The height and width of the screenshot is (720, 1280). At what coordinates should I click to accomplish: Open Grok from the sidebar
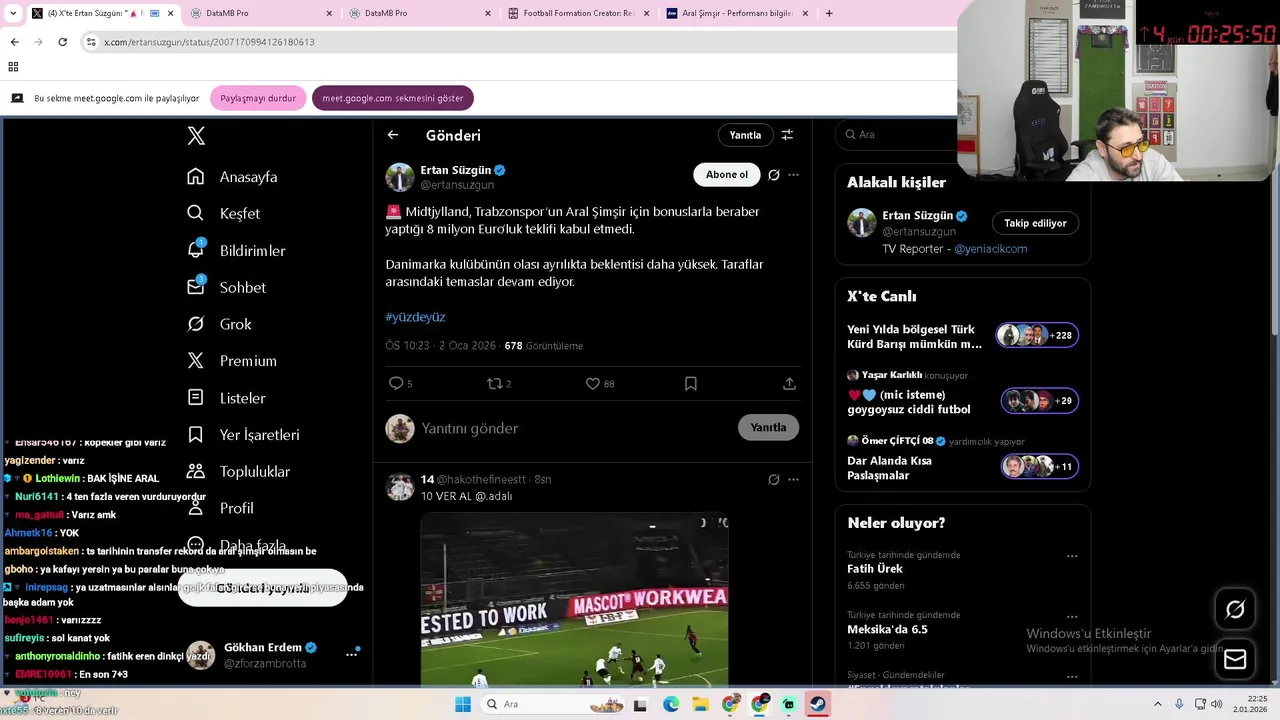click(x=219, y=324)
